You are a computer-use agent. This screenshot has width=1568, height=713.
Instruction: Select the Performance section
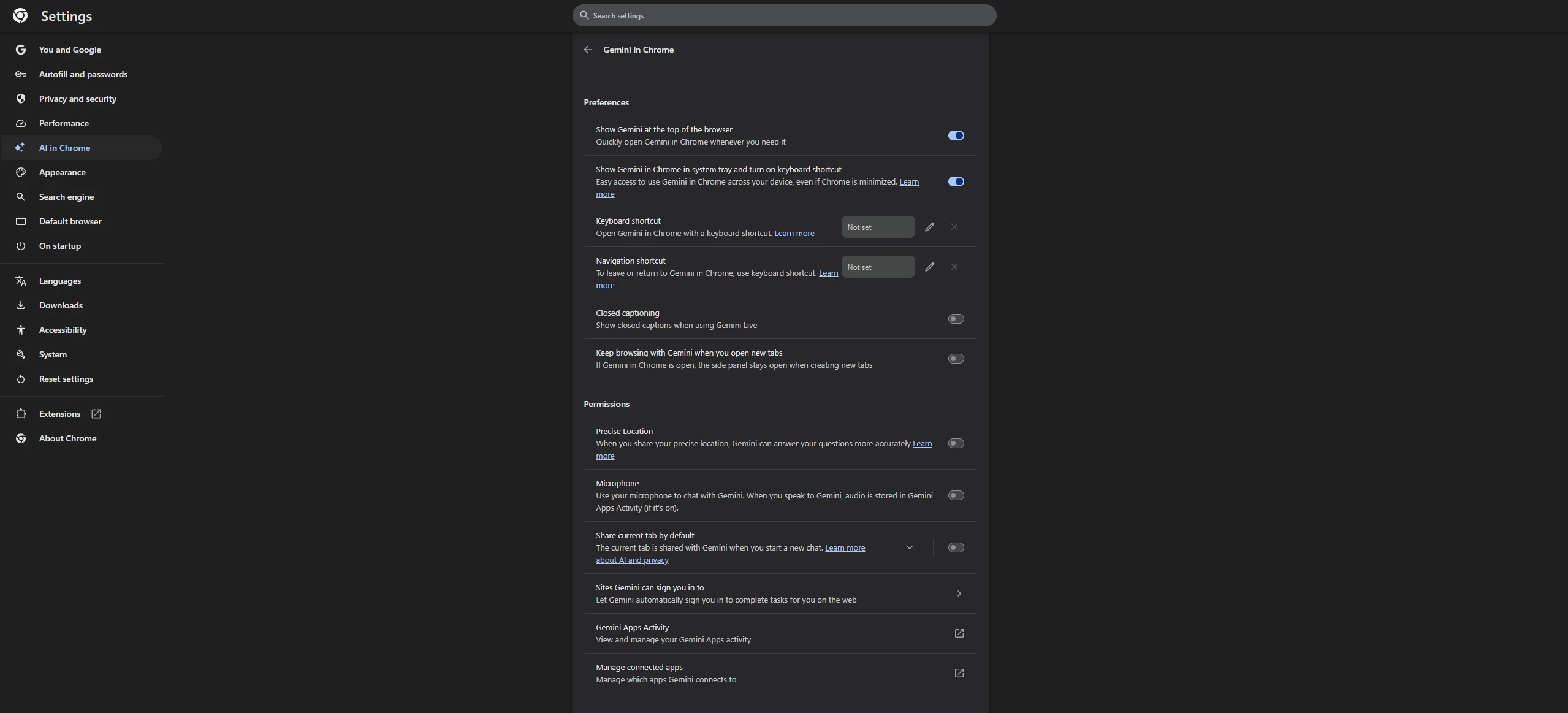pyautogui.click(x=81, y=123)
